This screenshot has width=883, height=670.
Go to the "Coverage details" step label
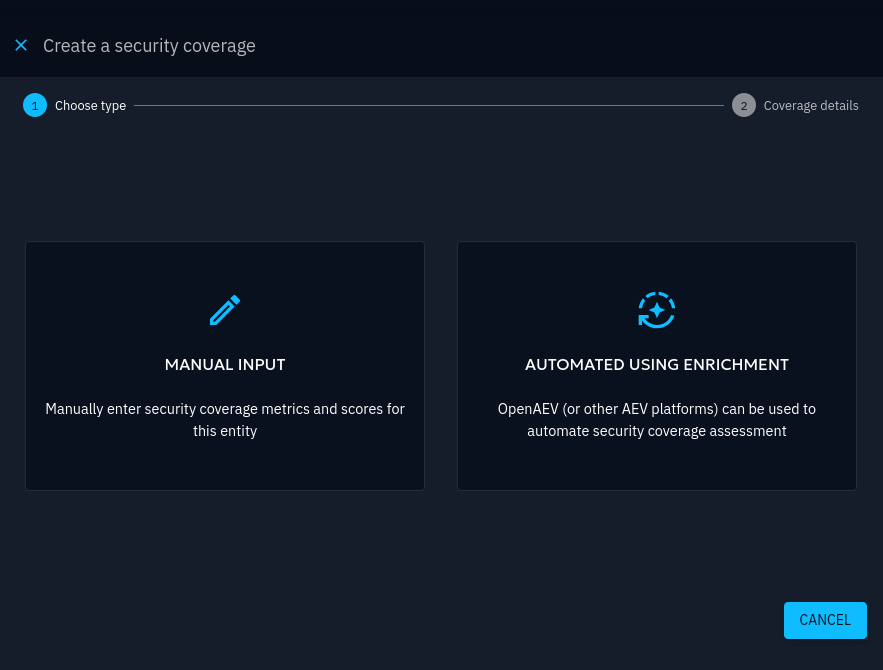pyautogui.click(x=810, y=105)
